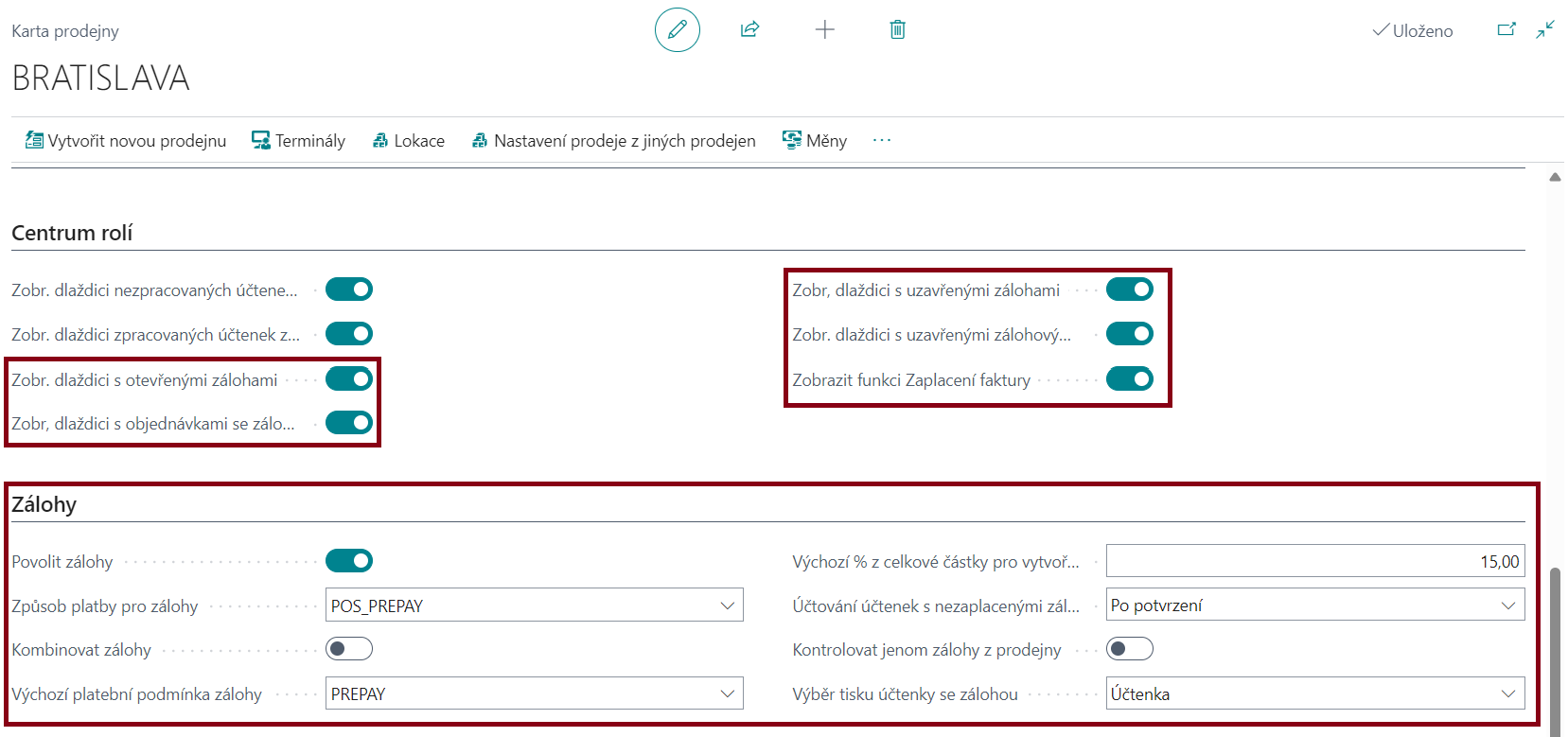The image size is (1568, 737).
Task: Toggle Zobr. dlaždici s otevřenými zálohami
Action: click(x=349, y=378)
